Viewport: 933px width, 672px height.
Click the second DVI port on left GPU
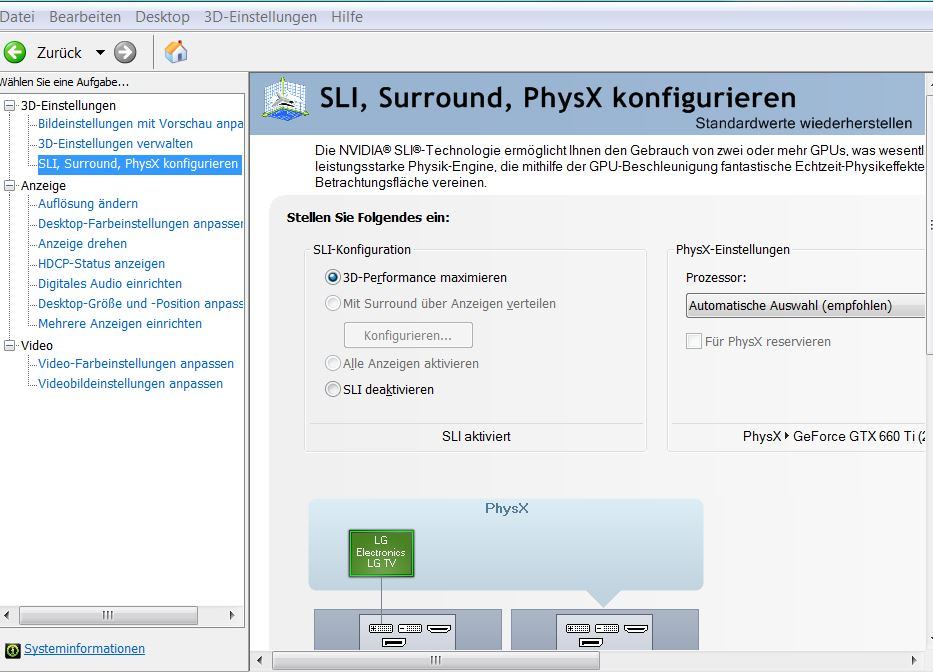click(410, 629)
